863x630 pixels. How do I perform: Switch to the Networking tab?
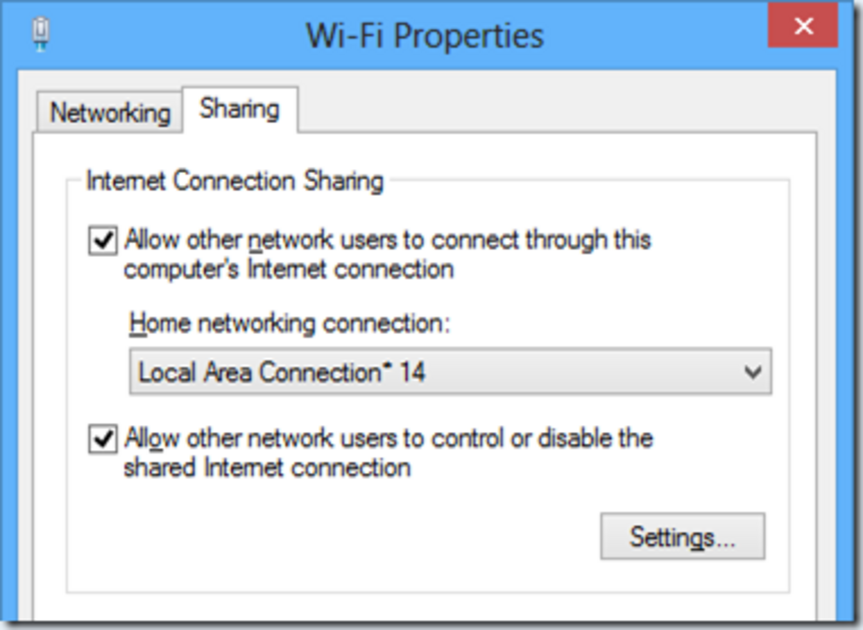point(110,112)
